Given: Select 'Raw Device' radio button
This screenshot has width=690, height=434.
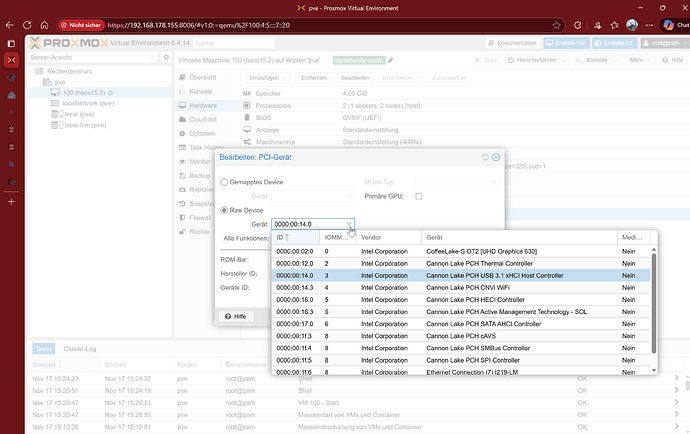Looking at the screenshot, I should (224, 210).
